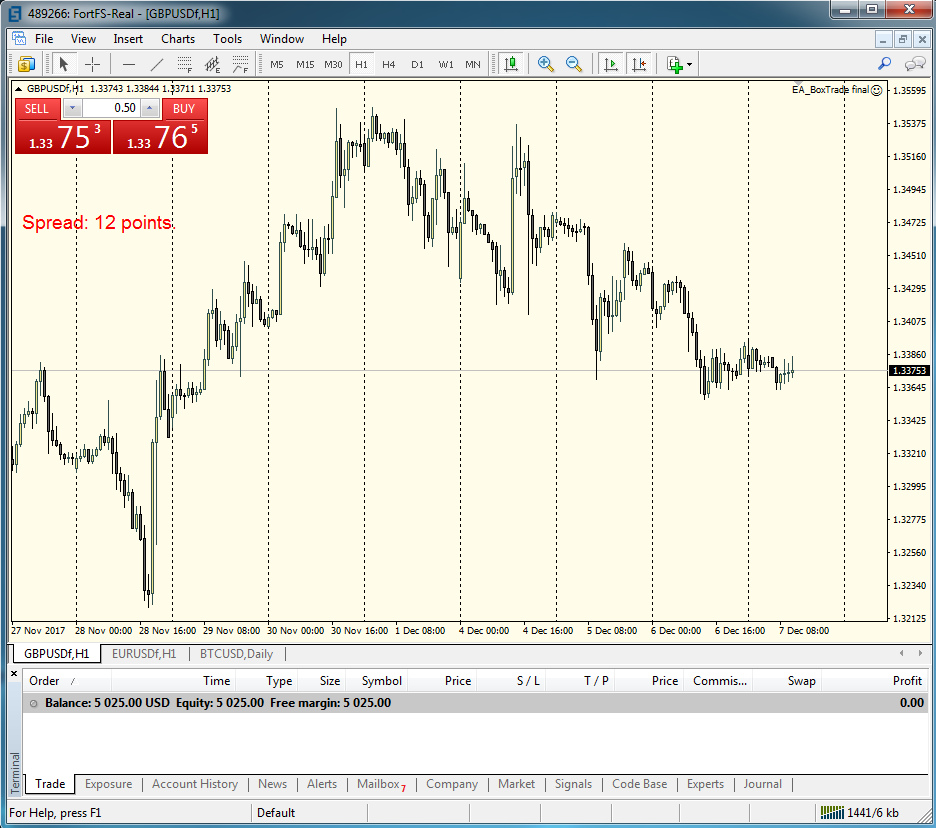Viewport: 936px width, 828px height.
Task: Enable chart shift icon
Action: tap(639, 64)
